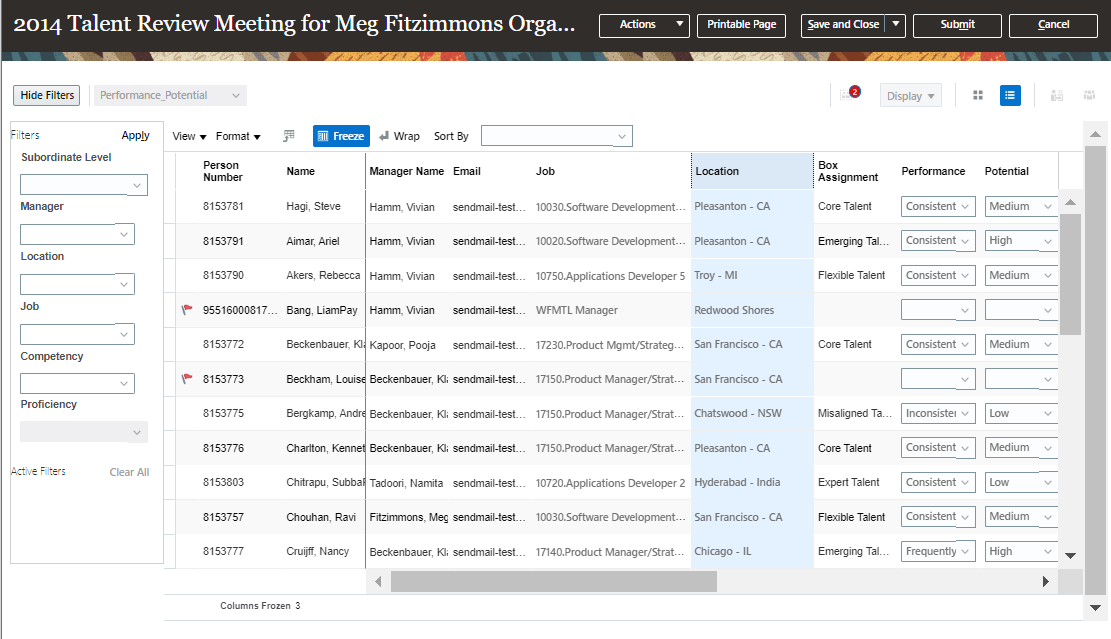Expand the Job filter dropdown

pos(77,334)
